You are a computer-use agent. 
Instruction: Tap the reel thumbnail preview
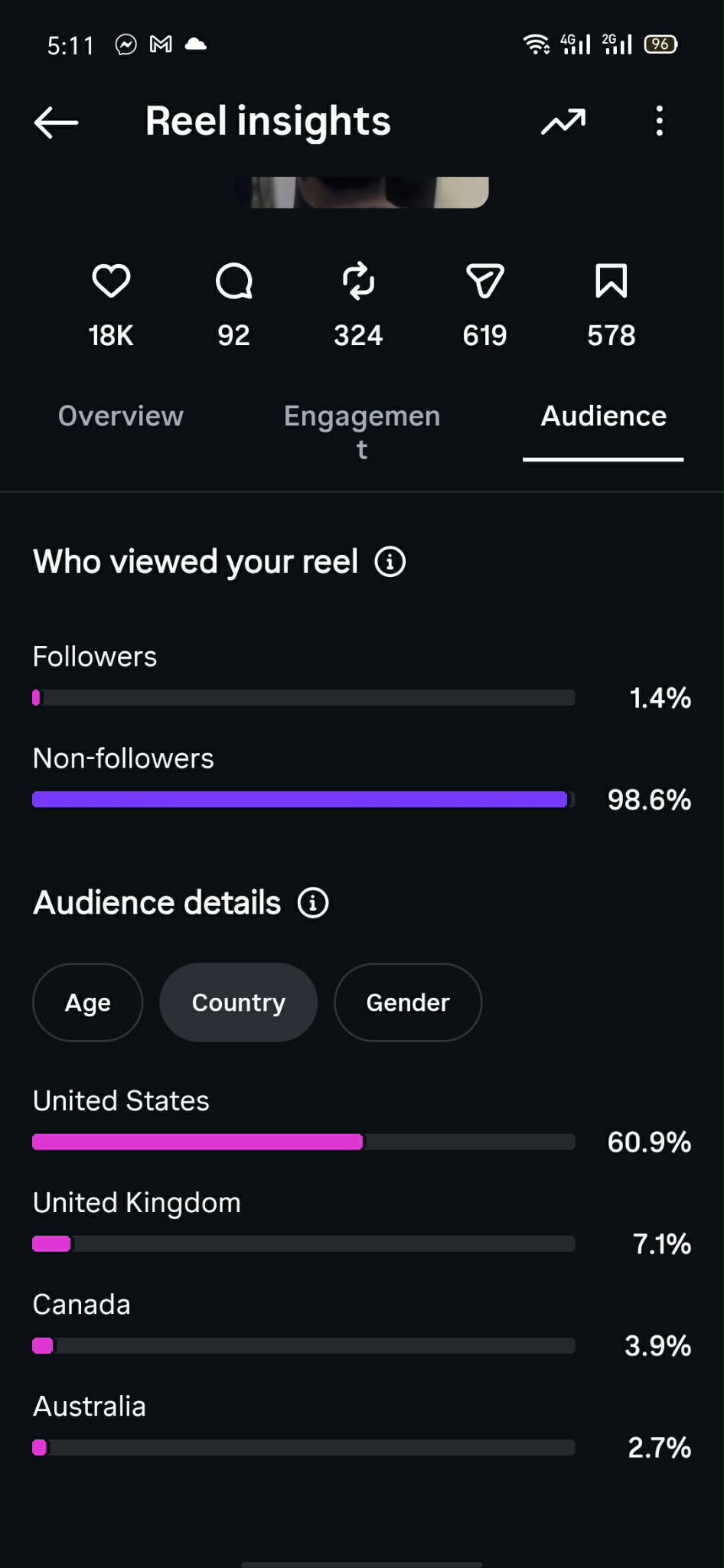click(362, 192)
